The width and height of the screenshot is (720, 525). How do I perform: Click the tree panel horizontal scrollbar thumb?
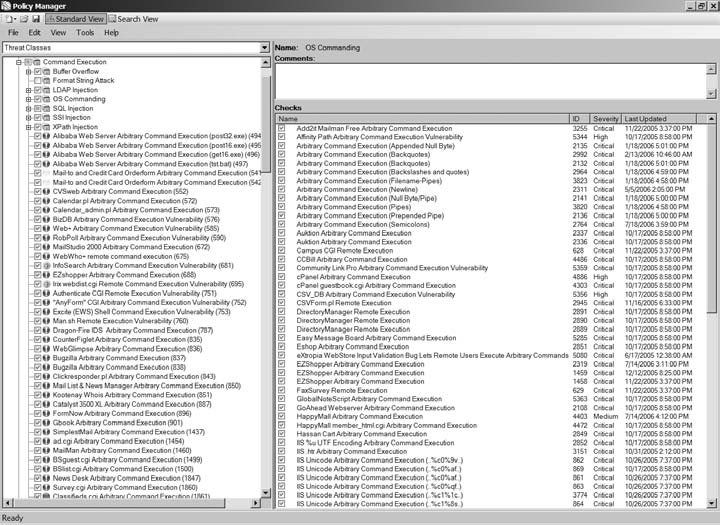point(118,503)
